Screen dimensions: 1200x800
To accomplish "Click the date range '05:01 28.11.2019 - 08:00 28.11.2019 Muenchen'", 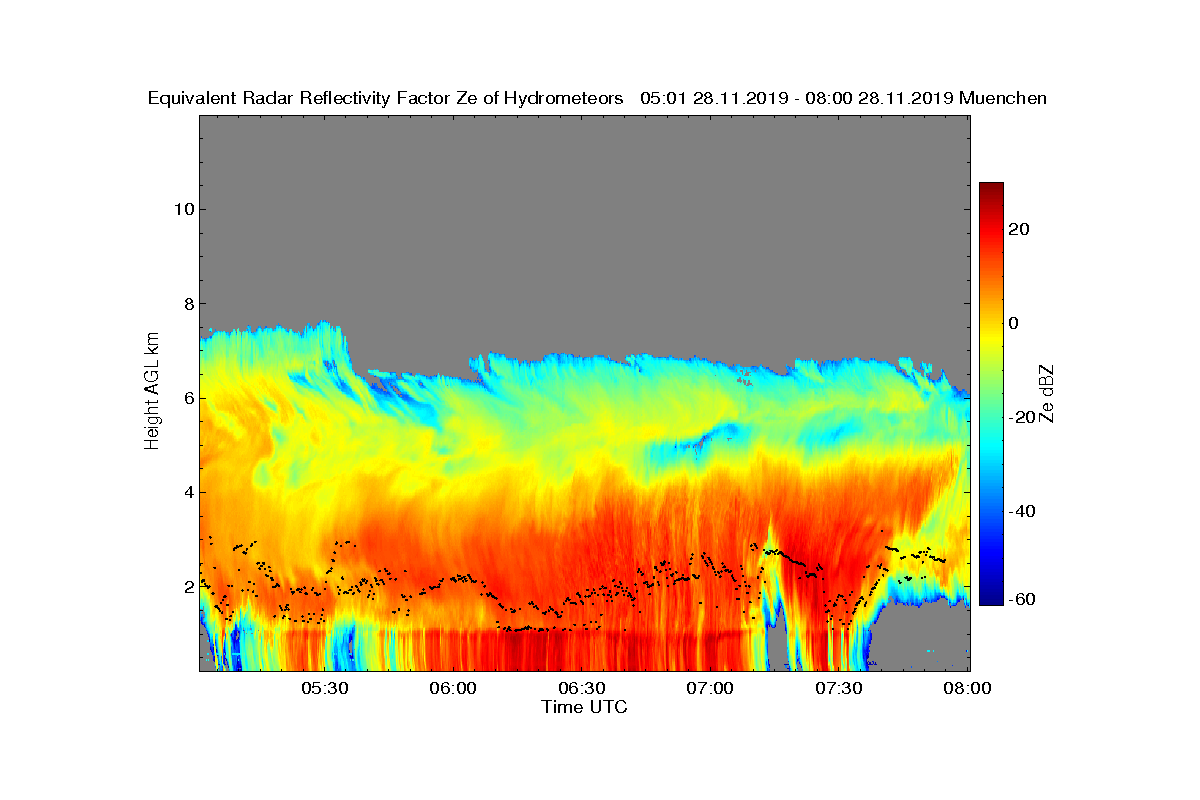I will coord(844,98).
